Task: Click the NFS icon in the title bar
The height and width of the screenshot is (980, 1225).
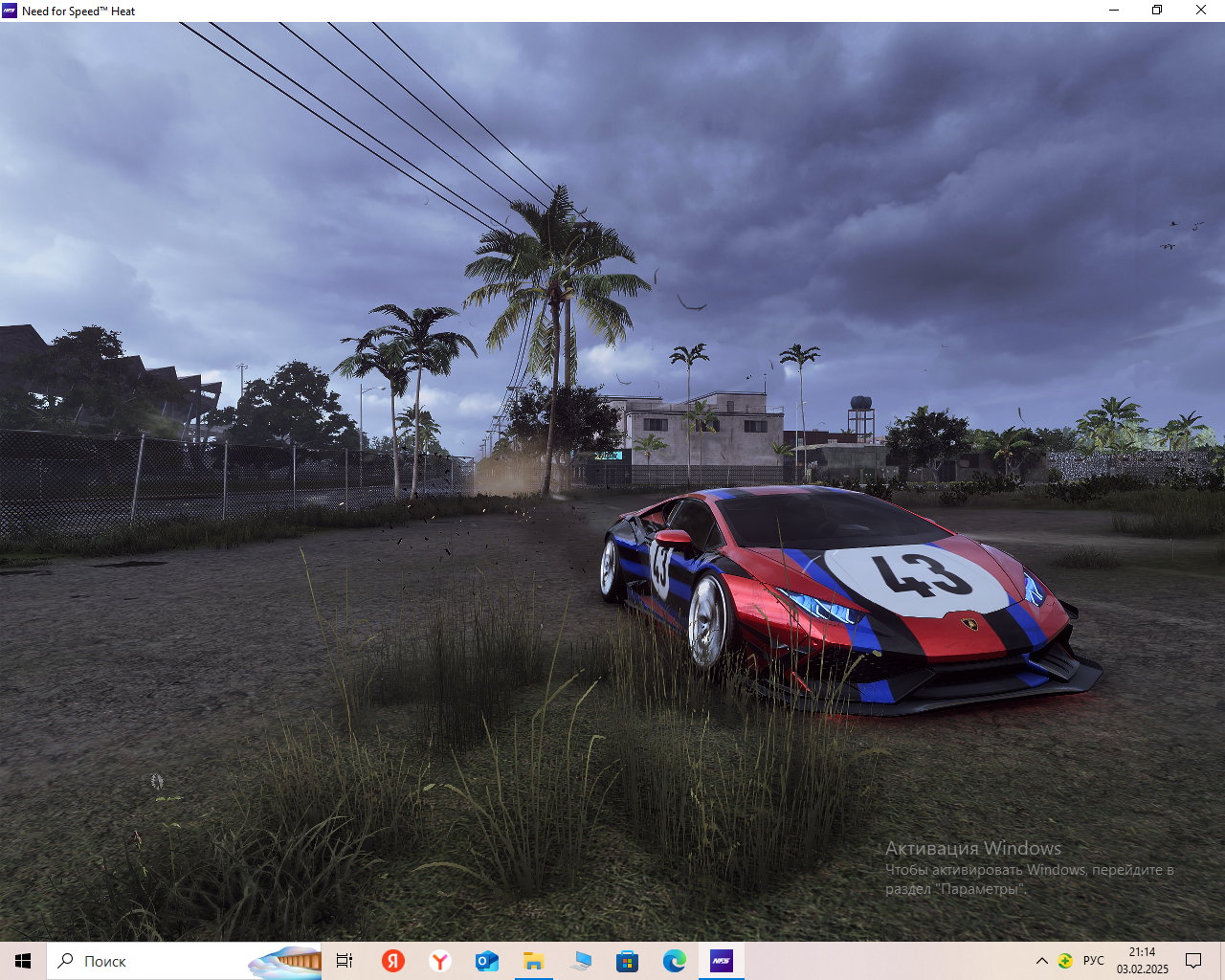Action: [10, 11]
